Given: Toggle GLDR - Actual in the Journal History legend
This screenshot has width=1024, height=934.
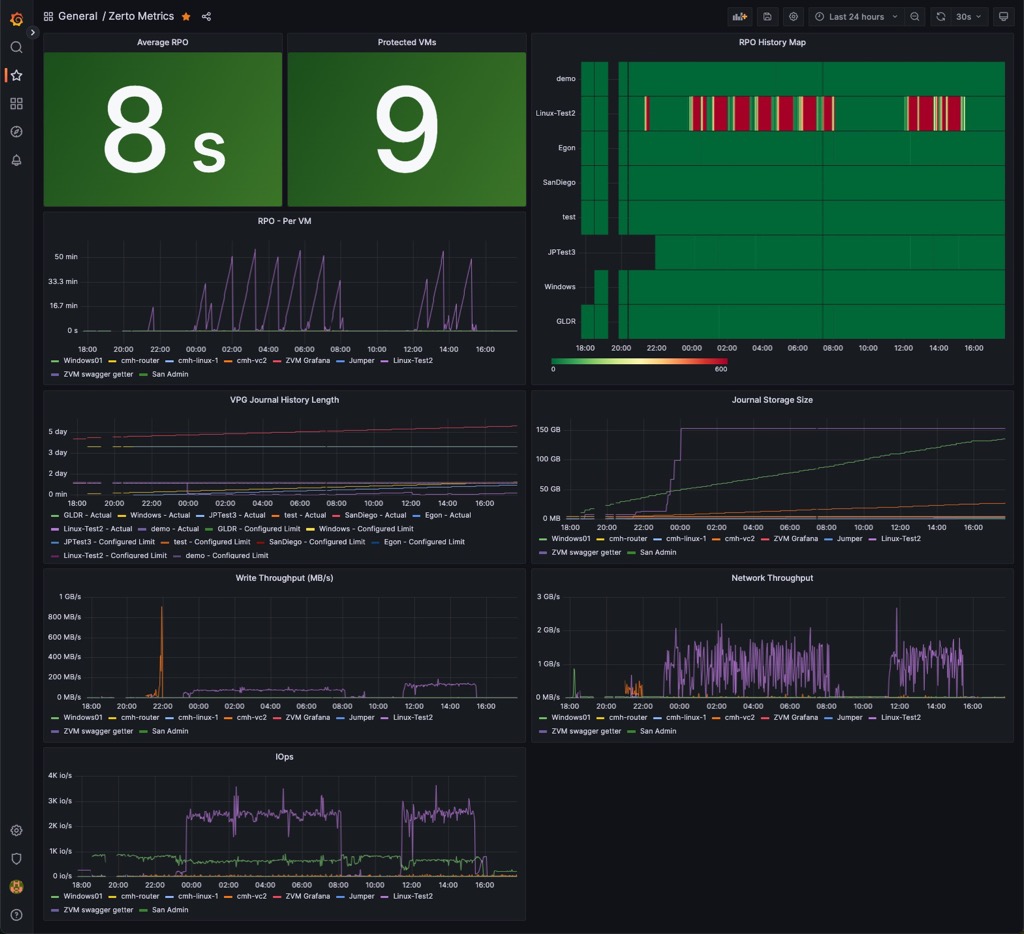Looking at the screenshot, I should 87,515.
